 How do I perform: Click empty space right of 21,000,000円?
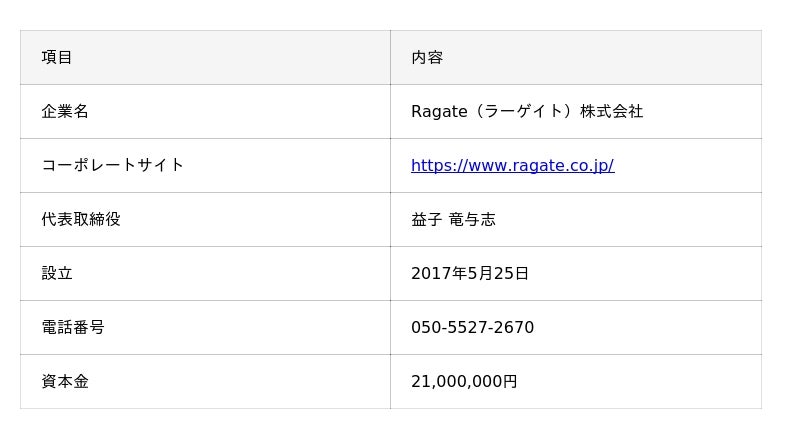(640, 382)
